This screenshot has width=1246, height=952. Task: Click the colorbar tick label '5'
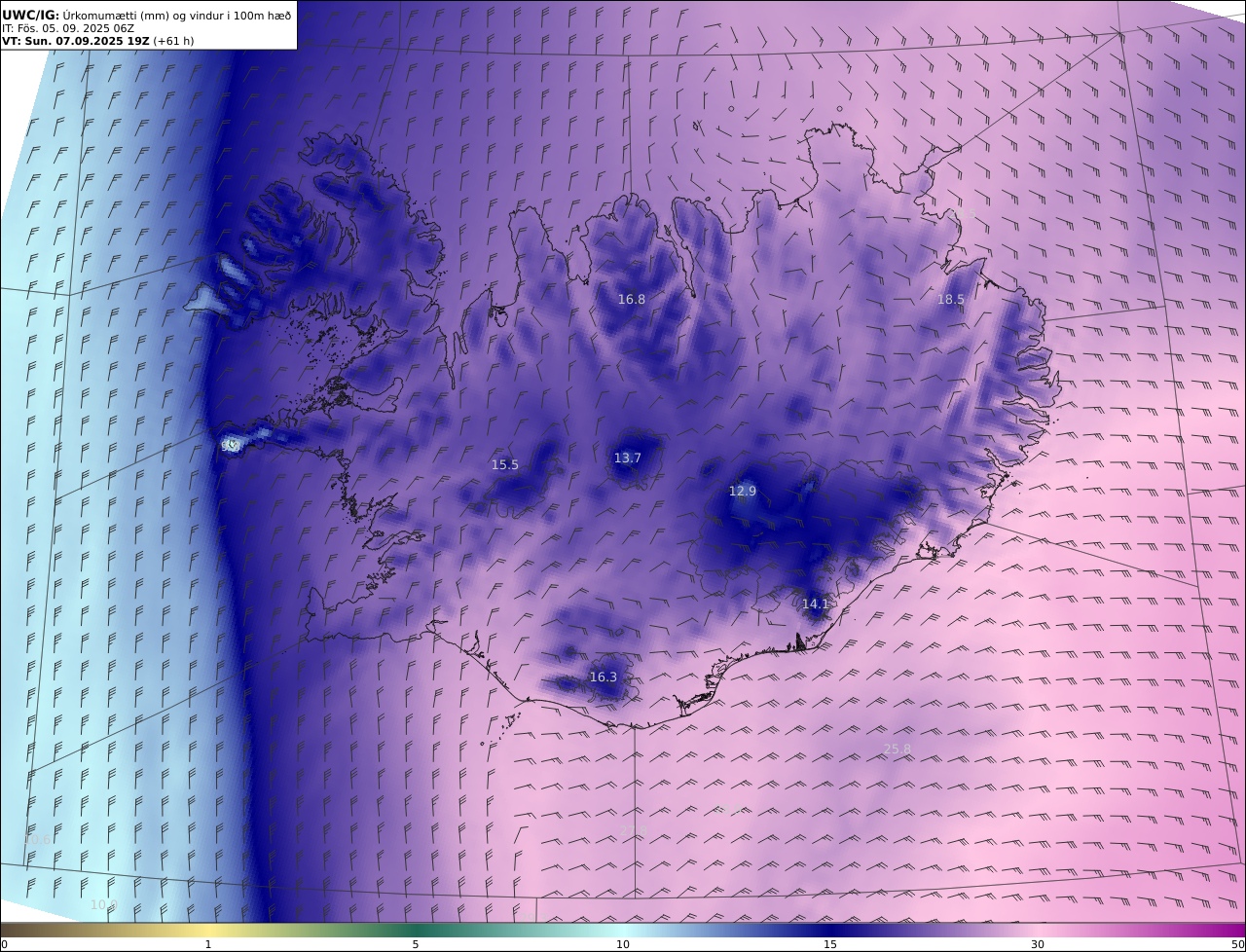click(416, 944)
